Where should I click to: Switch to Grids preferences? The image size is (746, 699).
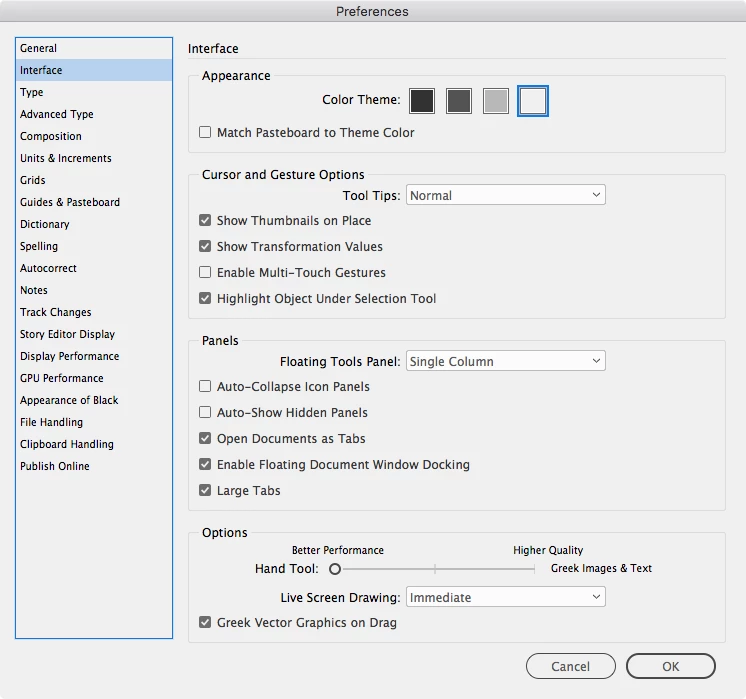pos(94,180)
